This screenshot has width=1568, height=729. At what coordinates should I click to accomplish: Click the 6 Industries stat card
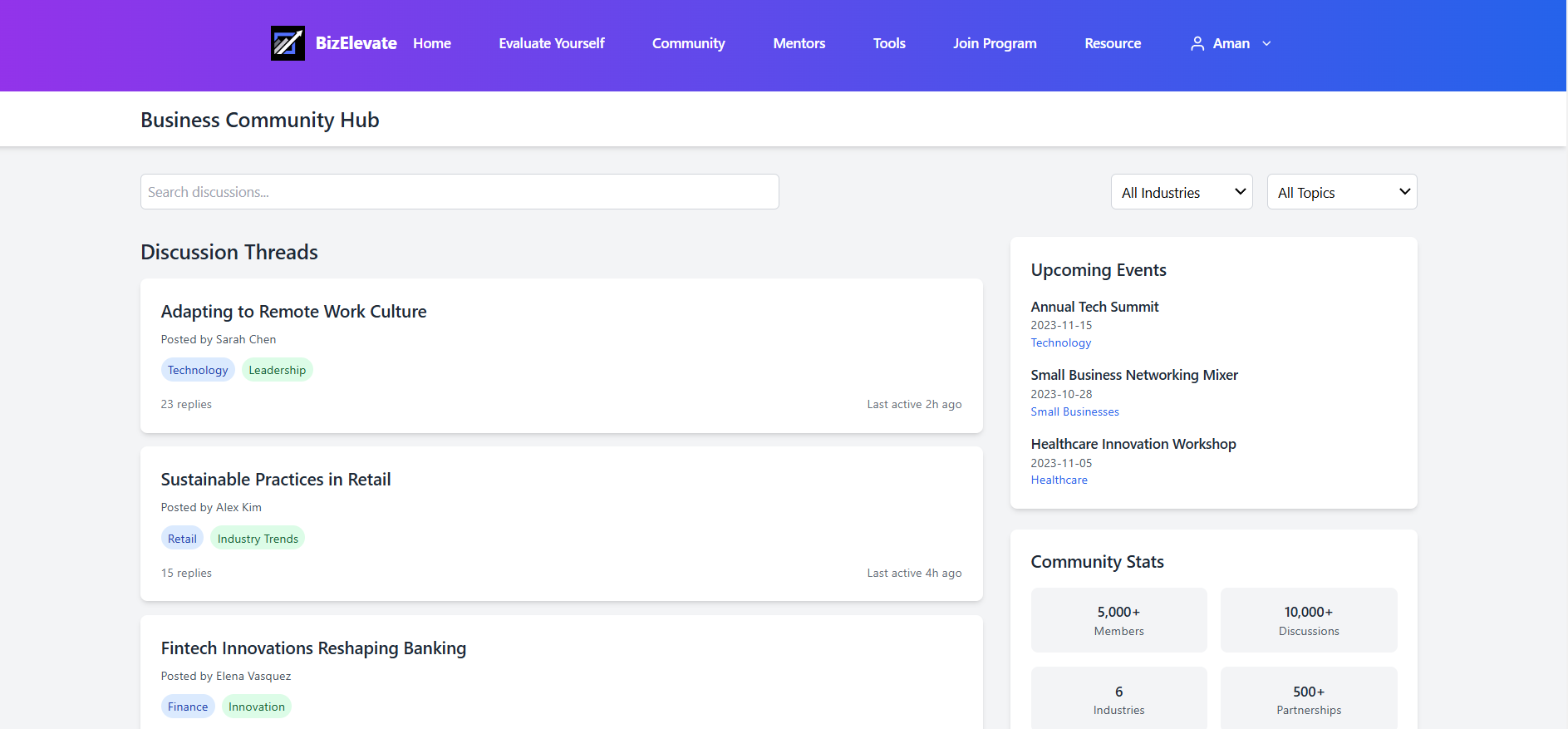pos(1119,699)
